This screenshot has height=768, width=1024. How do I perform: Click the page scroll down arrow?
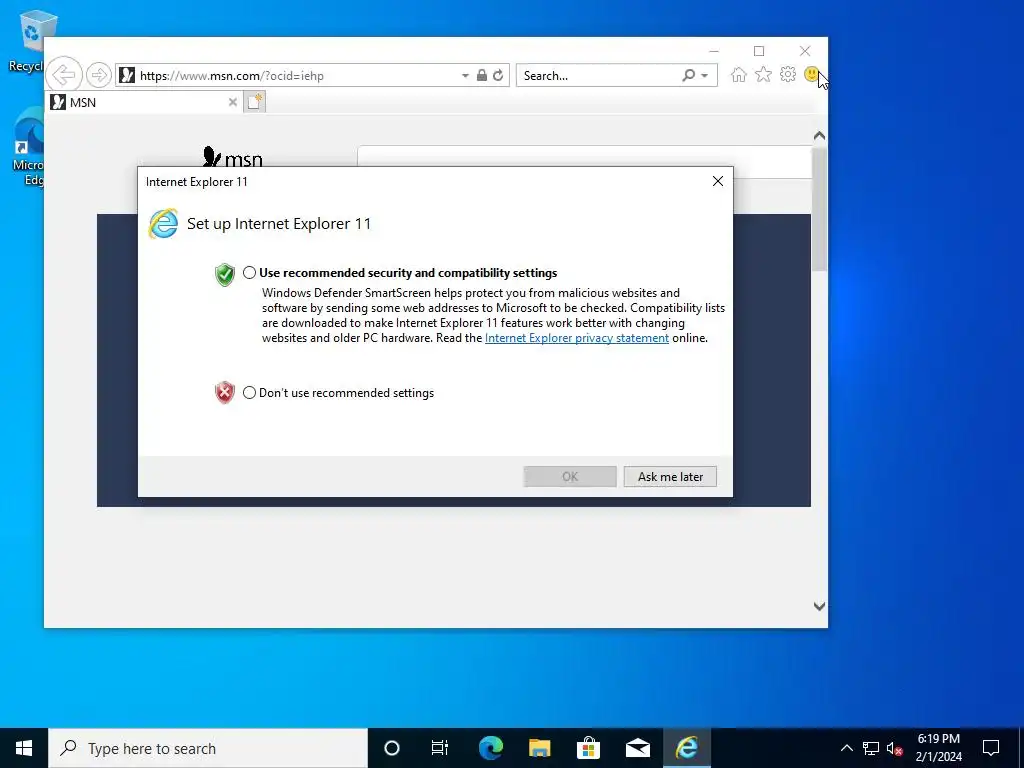(x=819, y=607)
